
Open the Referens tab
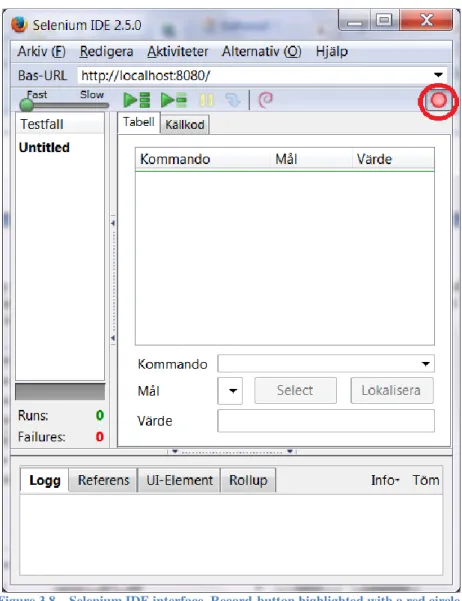(x=104, y=480)
